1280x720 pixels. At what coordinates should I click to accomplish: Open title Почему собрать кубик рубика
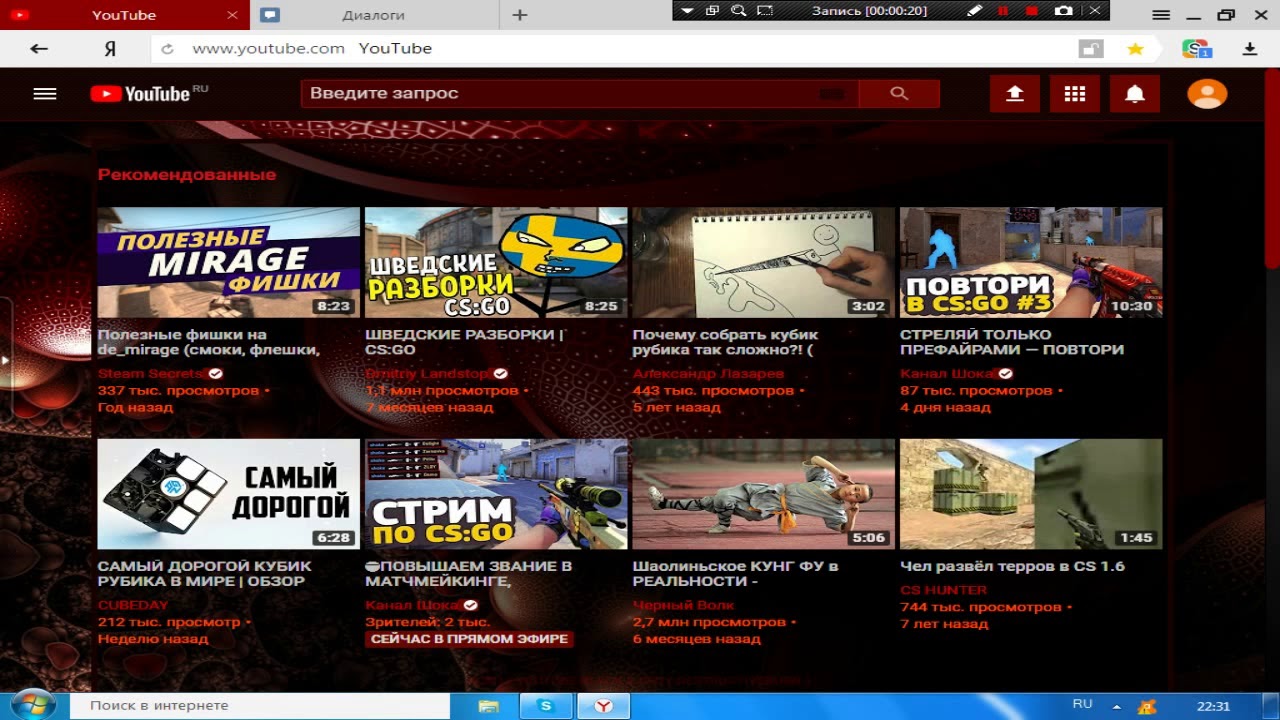tap(725, 342)
